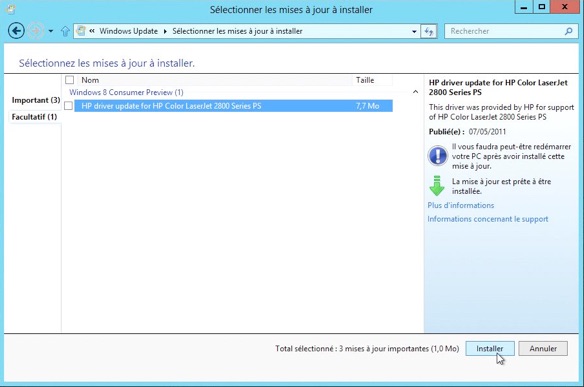Viewport: 584px width, 387px height.
Task: Open 'Informations concernant le support' link
Action: (x=488, y=219)
